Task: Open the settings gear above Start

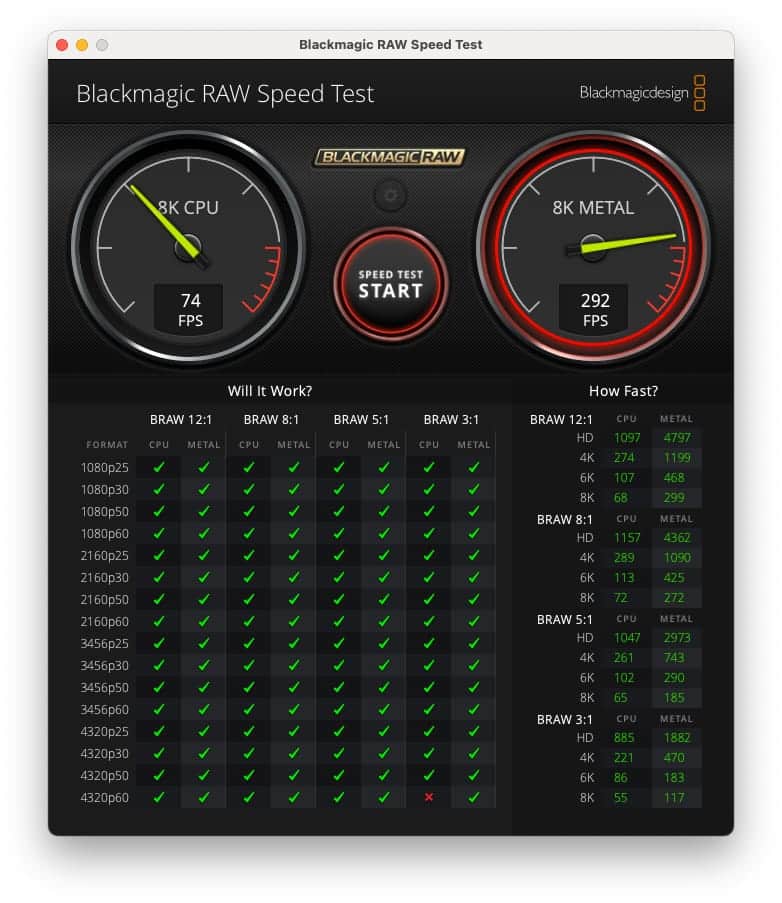Action: 390,195
